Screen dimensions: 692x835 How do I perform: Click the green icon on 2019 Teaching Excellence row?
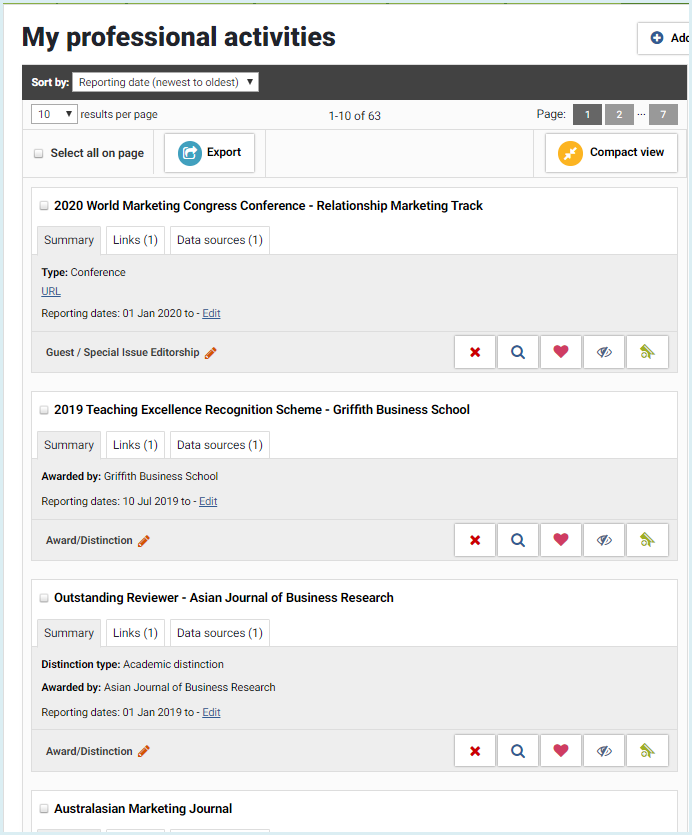[647, 540]
